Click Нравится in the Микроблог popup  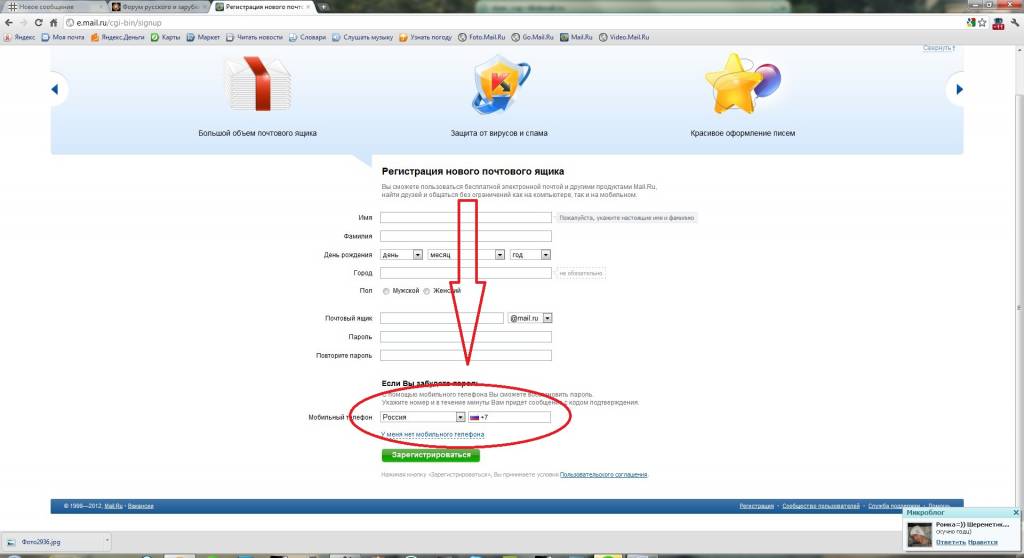click(x=983, y=542)
